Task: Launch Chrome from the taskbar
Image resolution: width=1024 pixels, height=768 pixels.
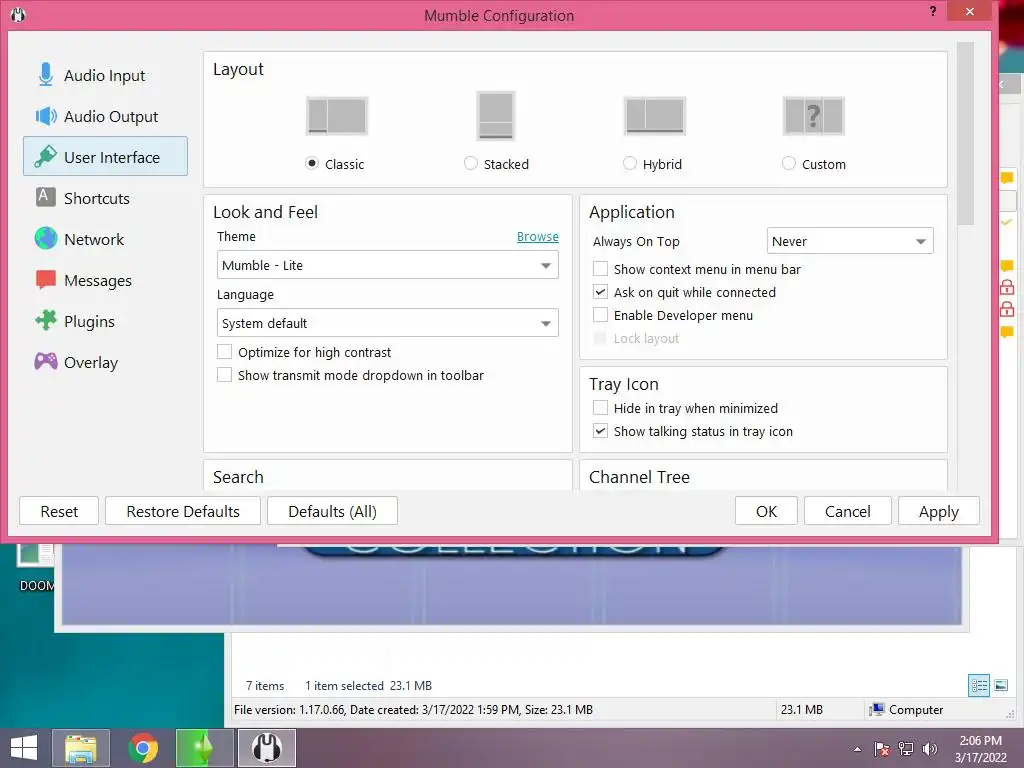Action: (x=143, y=748)
